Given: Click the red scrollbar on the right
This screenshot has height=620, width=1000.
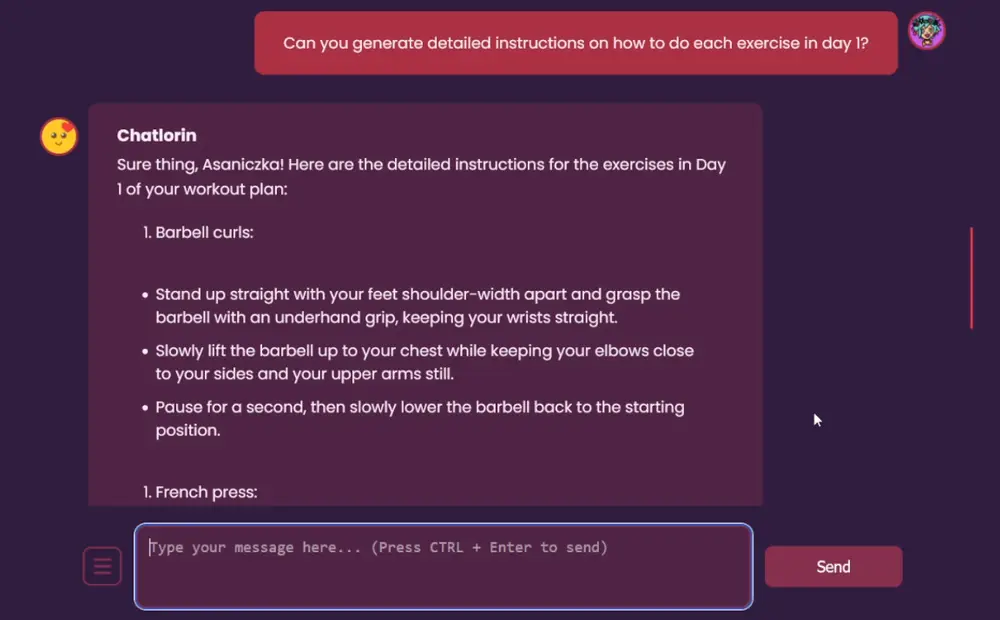Looking at the screenshot, I should coord(972,278).
